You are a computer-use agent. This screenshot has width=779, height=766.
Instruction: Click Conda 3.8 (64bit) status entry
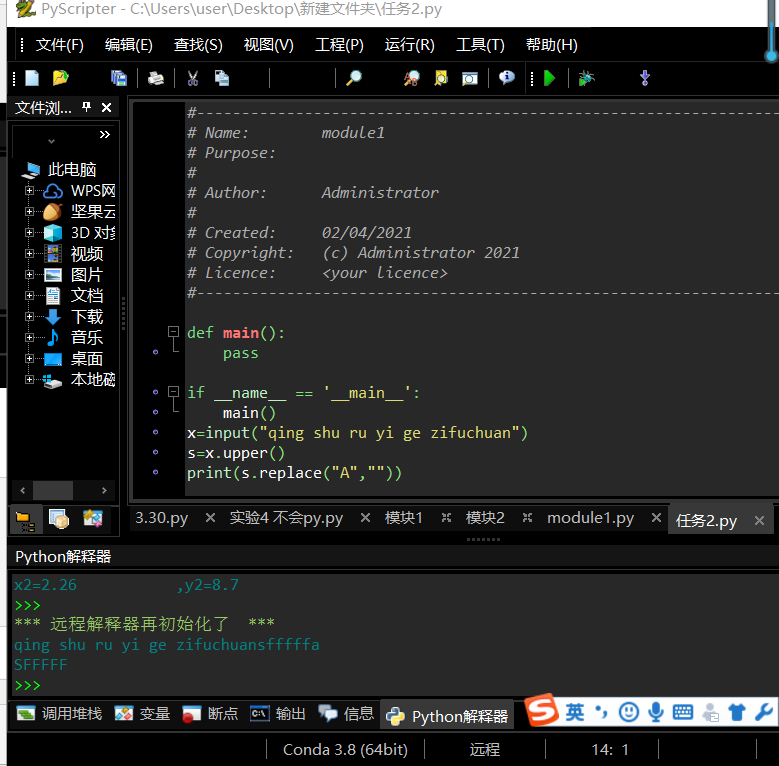(x=345, y=749)
